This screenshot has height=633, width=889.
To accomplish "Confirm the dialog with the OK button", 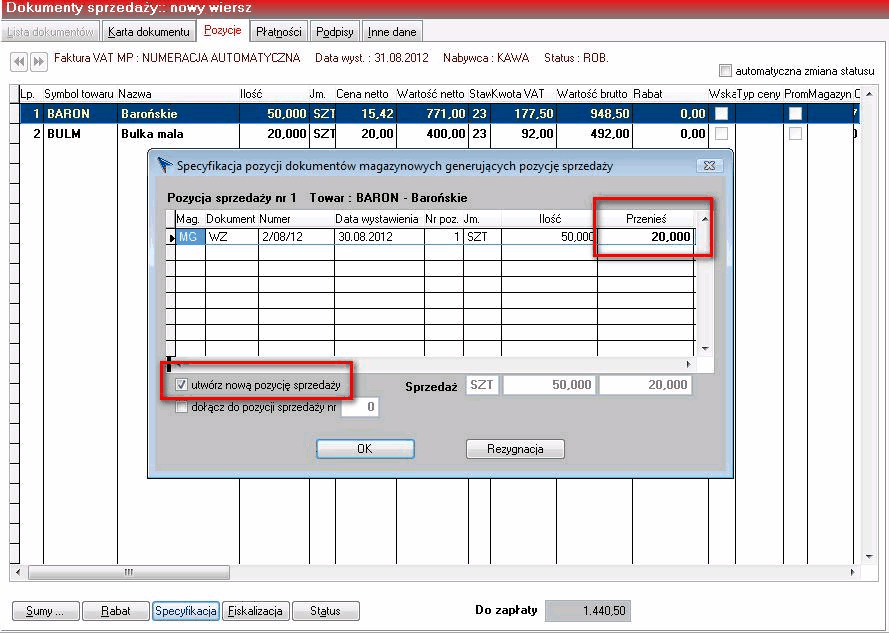I will click(x=365, y=449).
